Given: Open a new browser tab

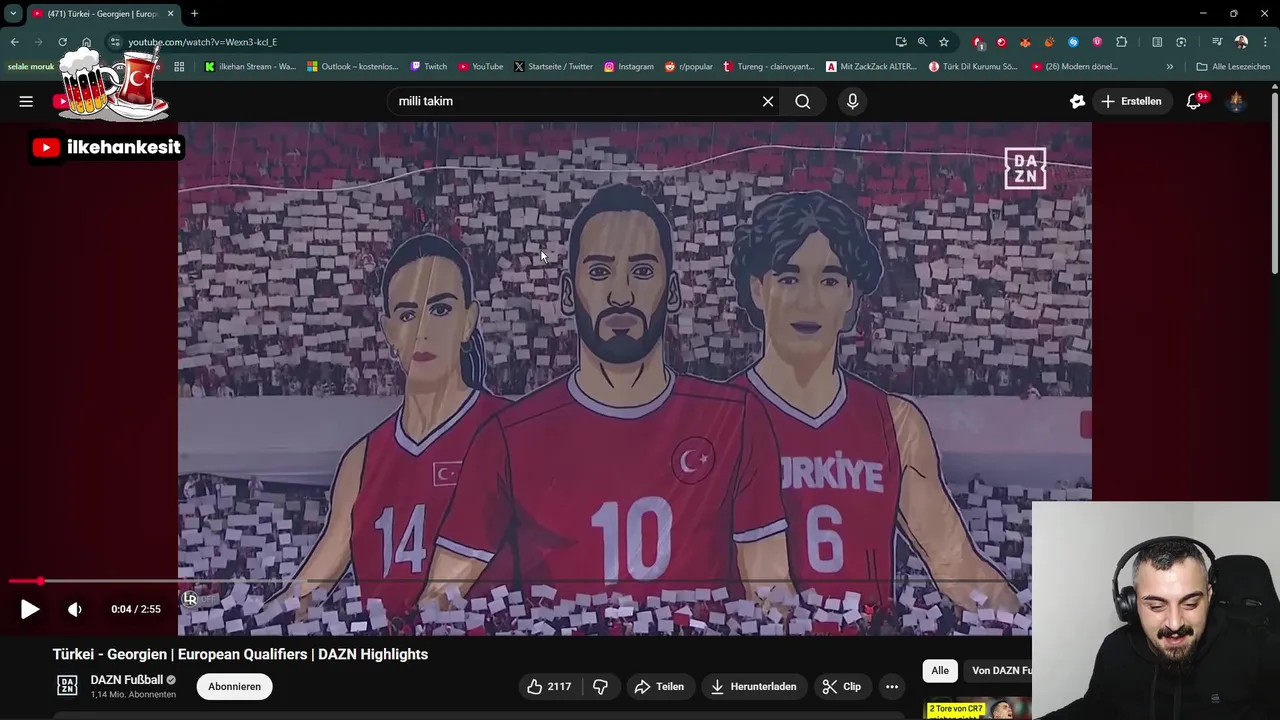Looking at the screenshot, I should click(194, 14).
